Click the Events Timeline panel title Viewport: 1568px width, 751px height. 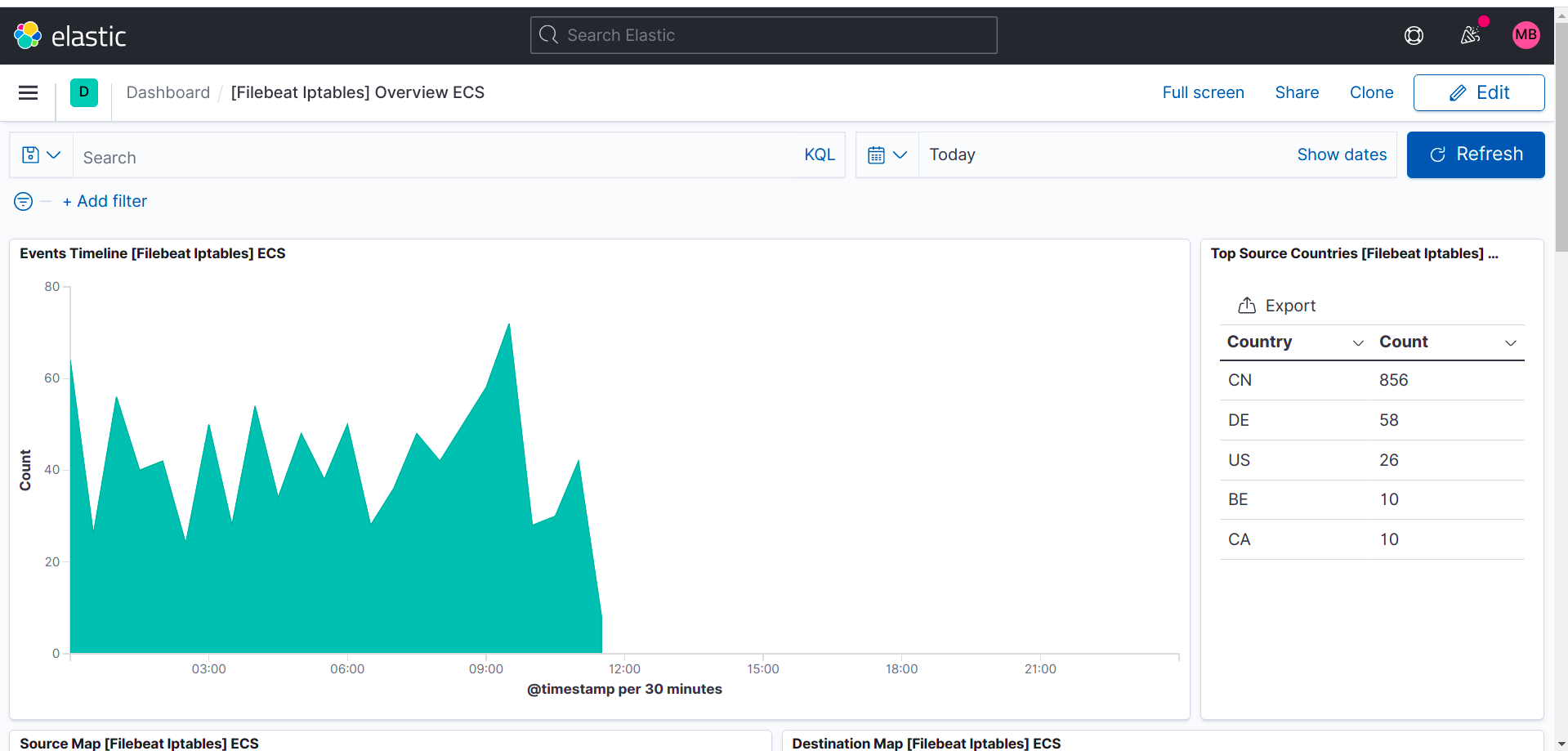pyautogui.click(x=153, y=253)
